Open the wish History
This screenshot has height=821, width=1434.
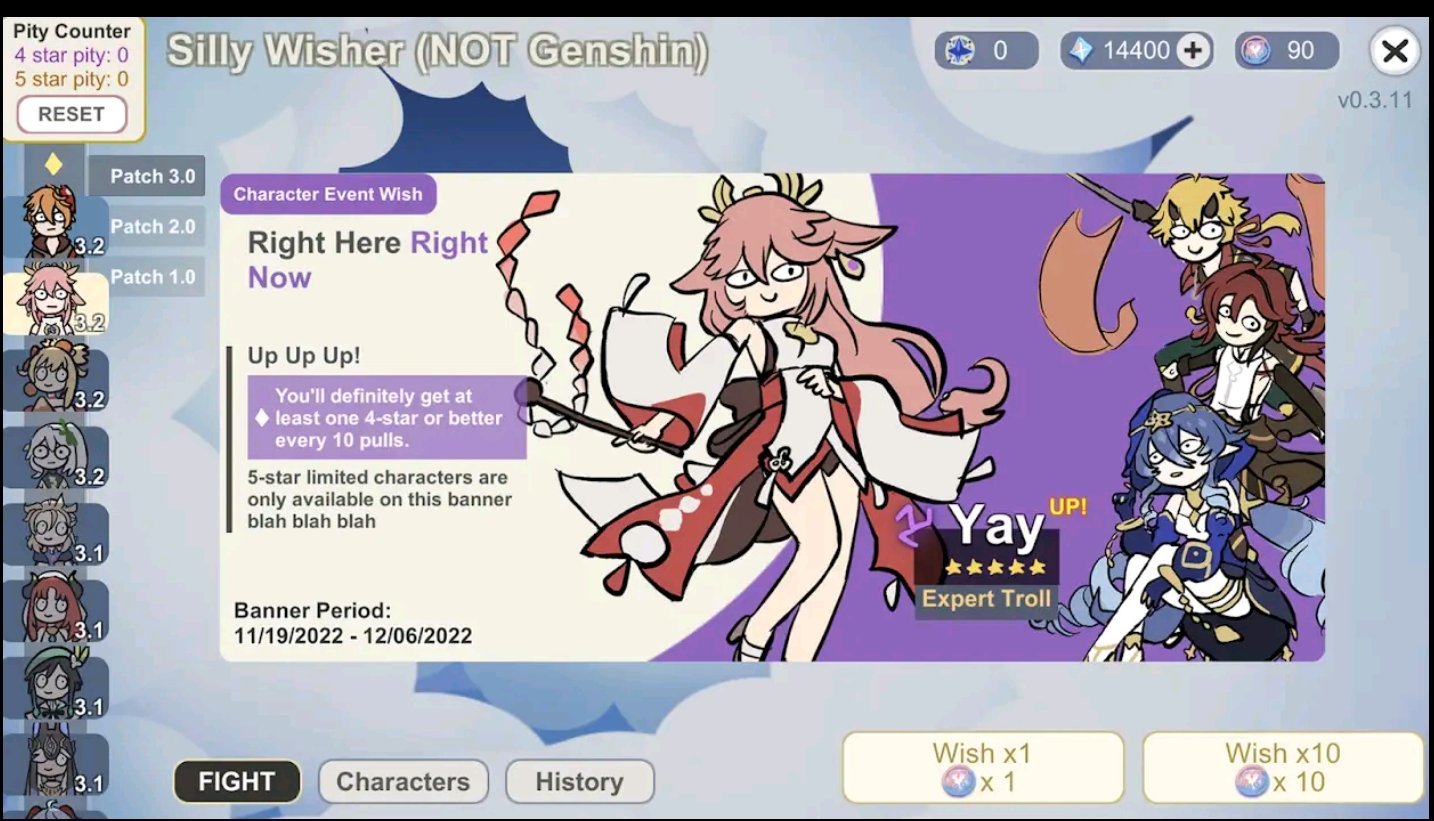click(579, 782)
